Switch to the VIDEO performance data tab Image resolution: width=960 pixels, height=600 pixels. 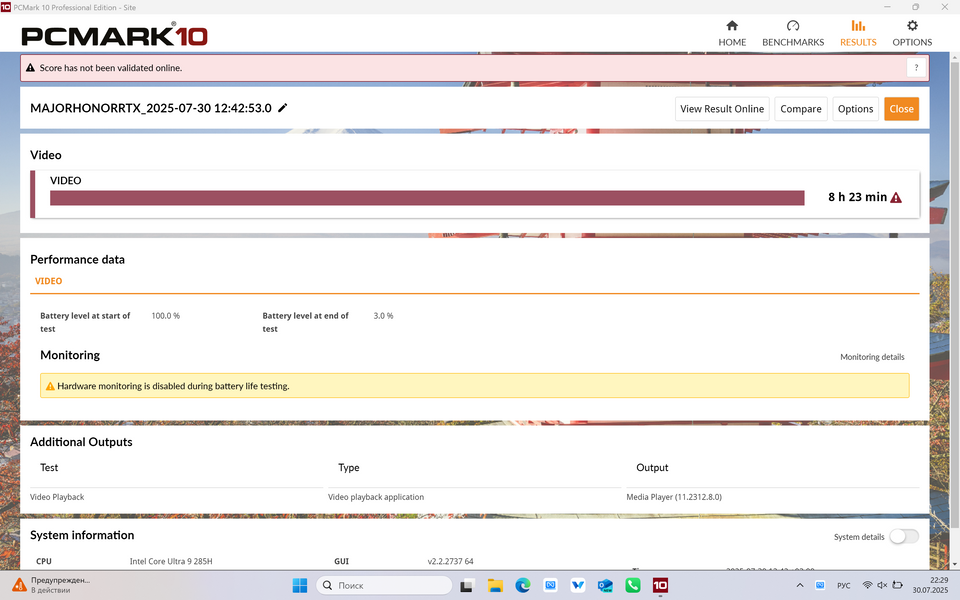pos(49,282)
